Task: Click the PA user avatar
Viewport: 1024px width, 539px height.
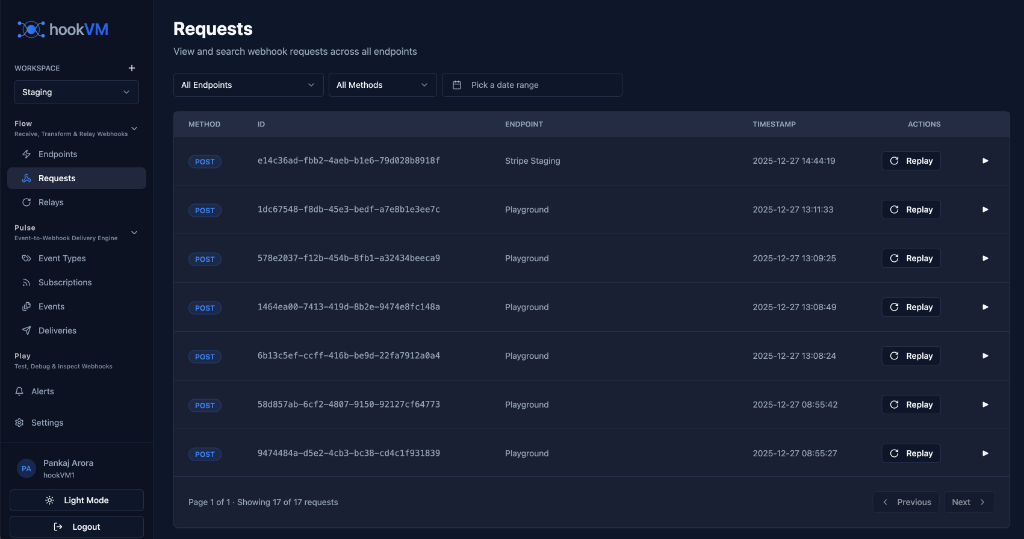Action: point(26,468)
